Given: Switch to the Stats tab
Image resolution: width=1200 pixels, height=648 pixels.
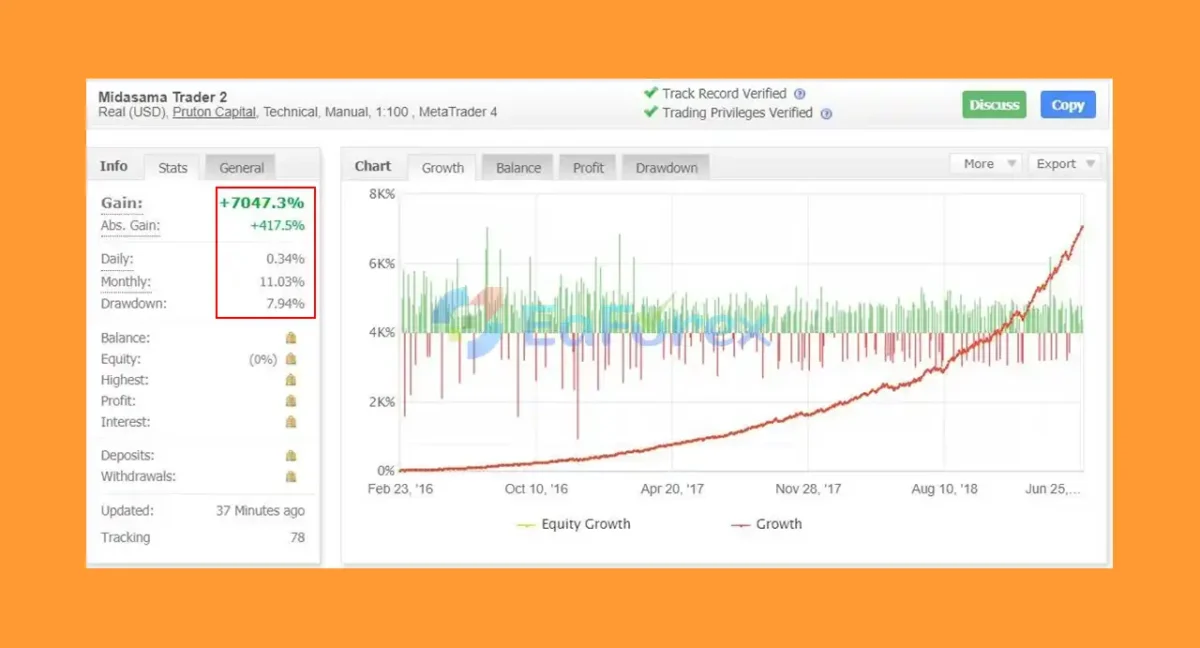Looking at the screenshot, I should point(172,167).
